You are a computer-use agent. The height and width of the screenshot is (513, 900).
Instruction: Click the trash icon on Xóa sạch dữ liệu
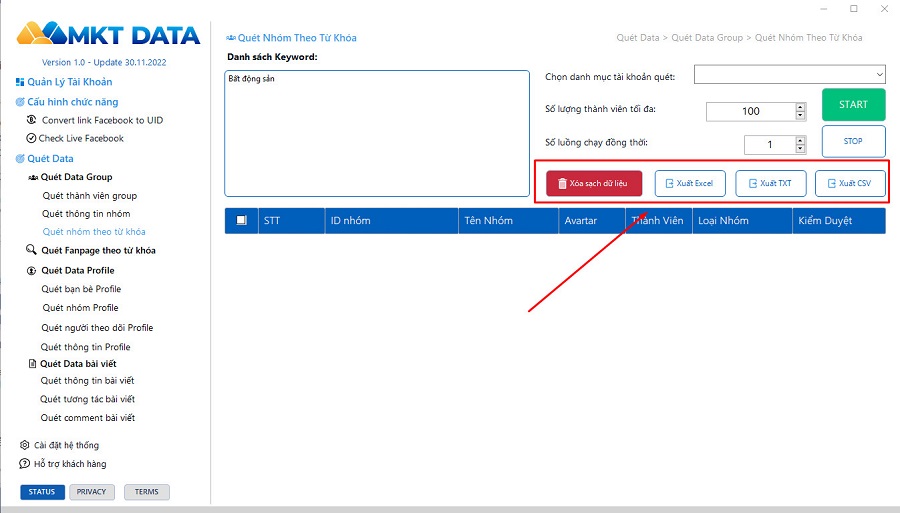point(562,184)
